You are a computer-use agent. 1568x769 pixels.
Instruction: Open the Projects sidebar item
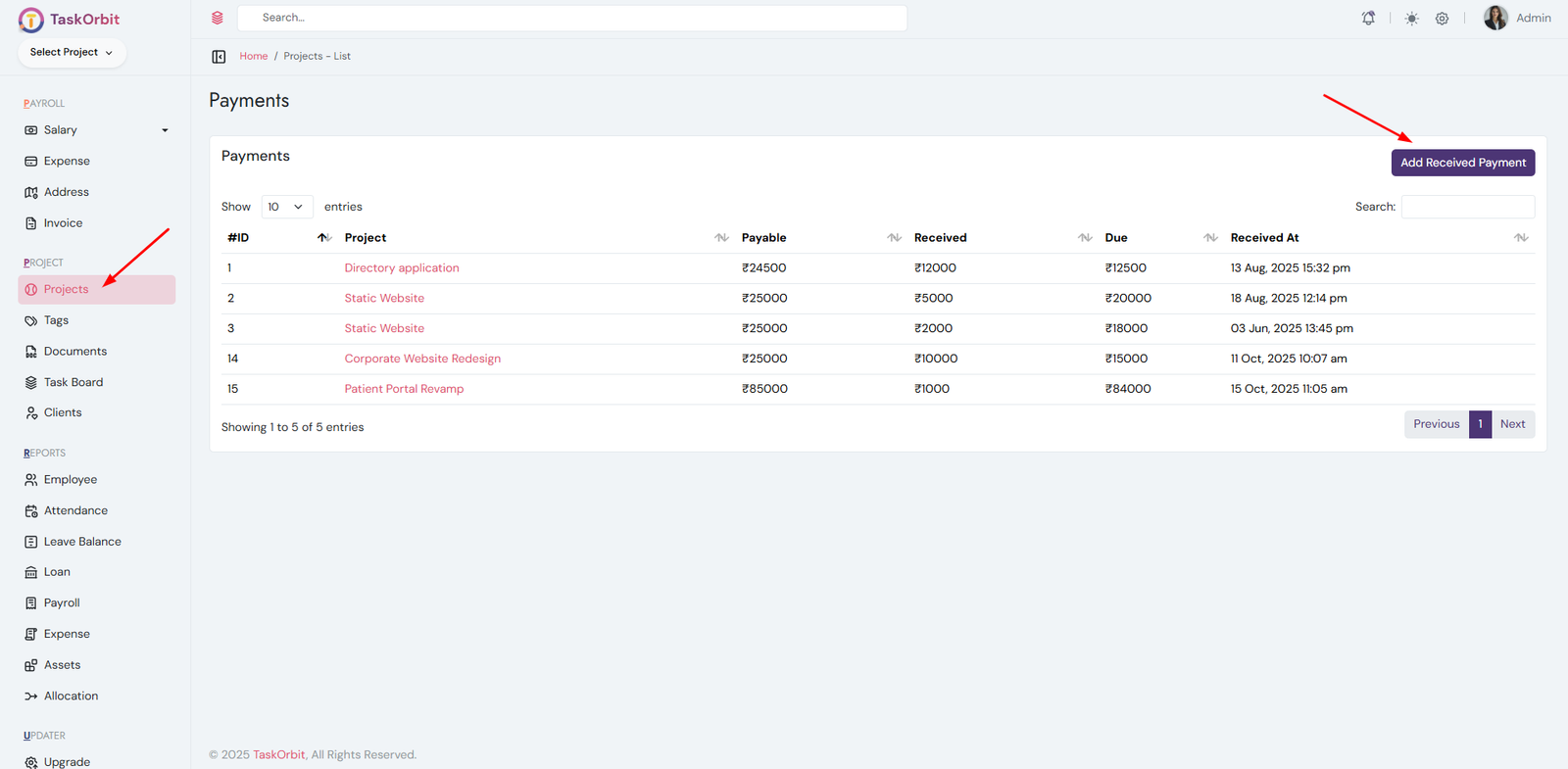[x=96, y=289]
